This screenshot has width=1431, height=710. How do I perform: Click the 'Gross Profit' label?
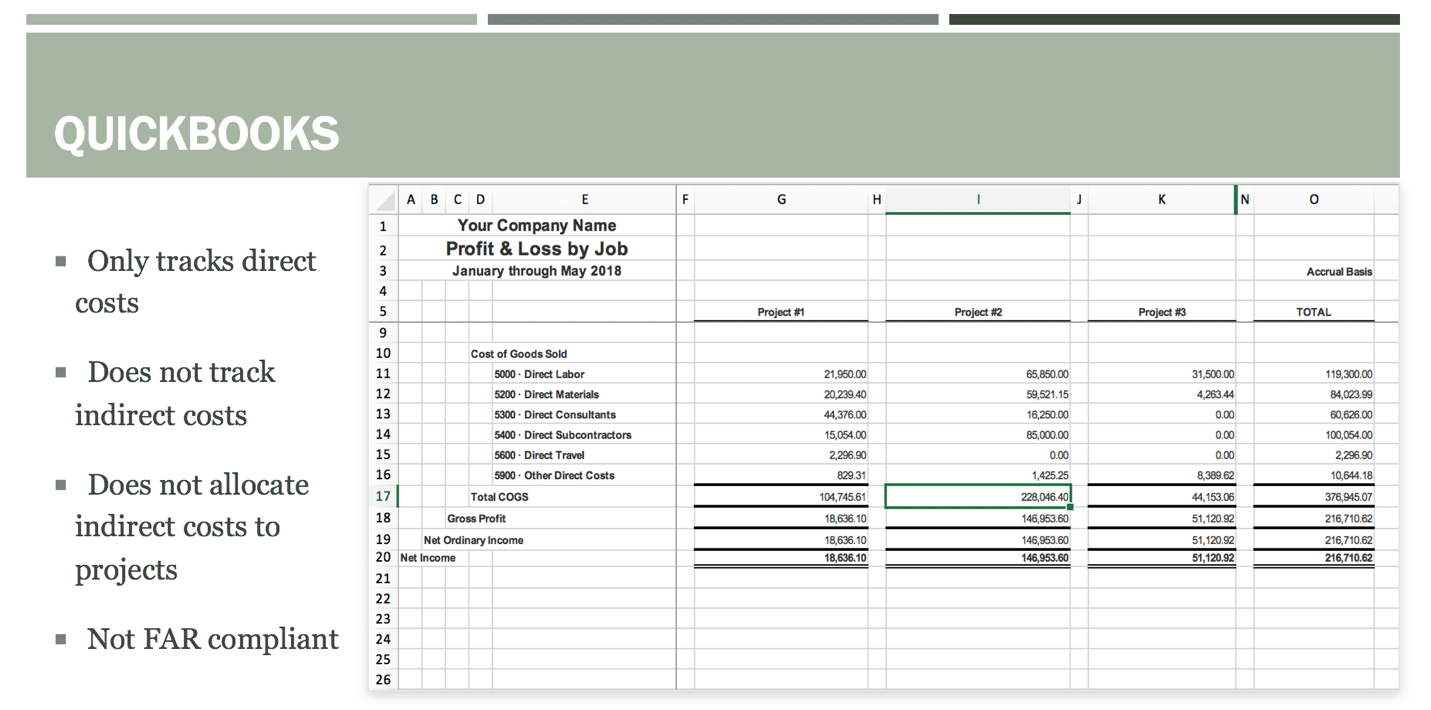click(x=477, y=518)
